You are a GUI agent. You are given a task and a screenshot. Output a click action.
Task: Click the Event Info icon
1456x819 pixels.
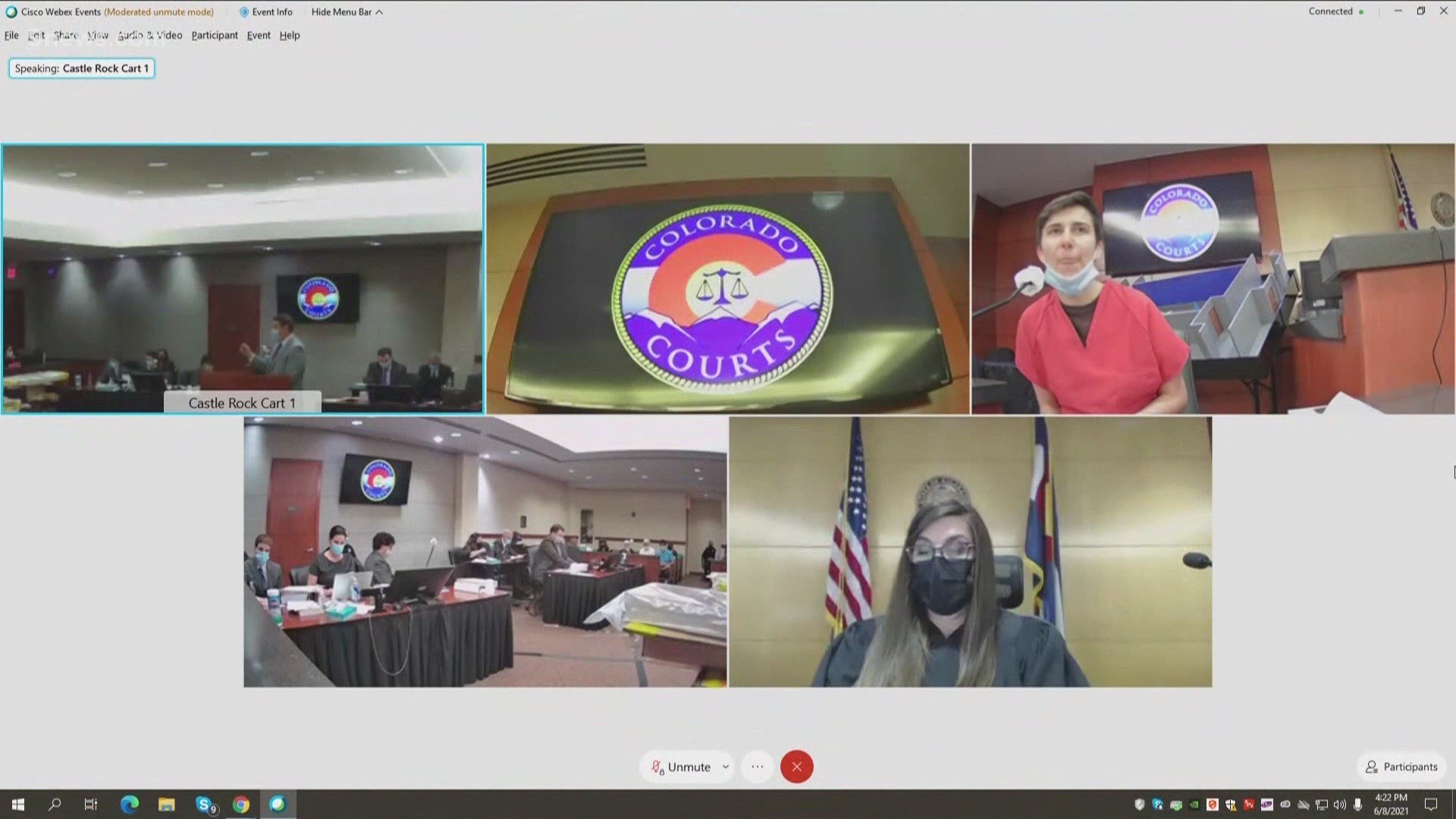[x=244, y=12]
